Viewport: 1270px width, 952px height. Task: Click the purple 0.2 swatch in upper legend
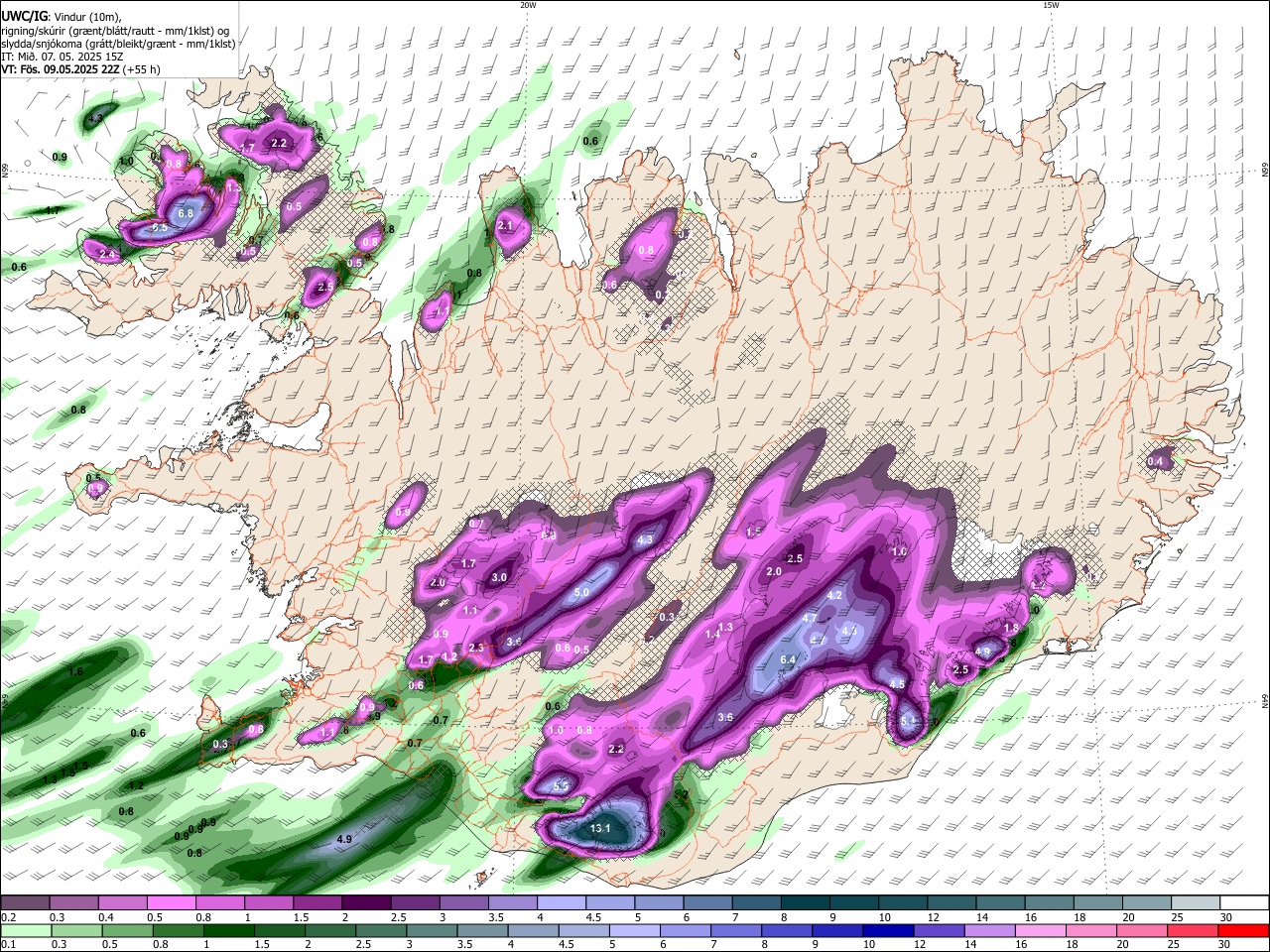[x=25, y=902]
